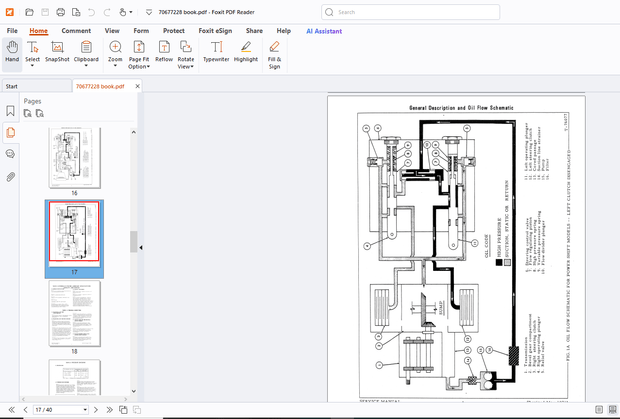Go to previous page
This screenshot has height=419, width=620.
pyautogui.click(x=26, y=410)
